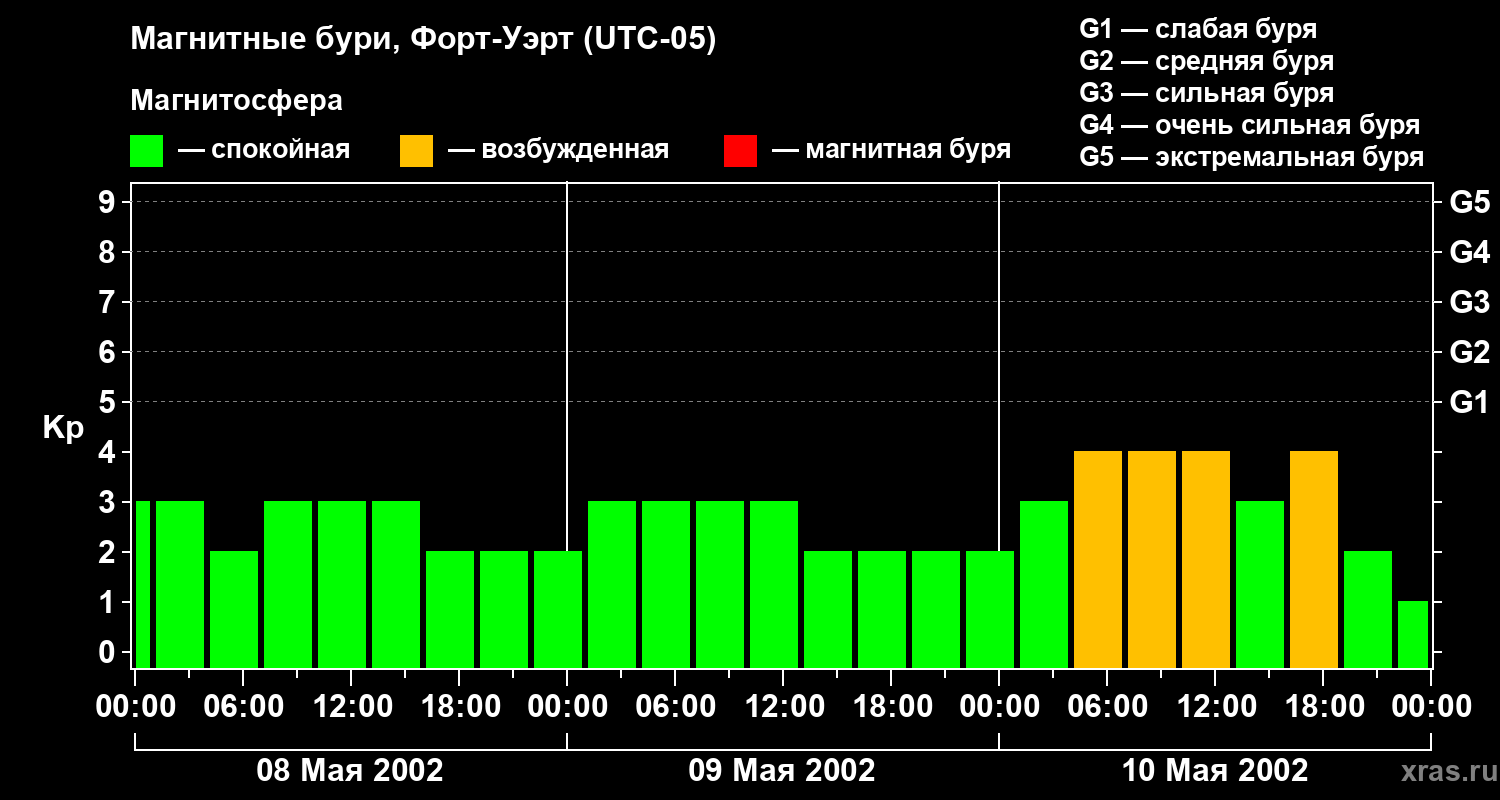This screenshot has width=1500, height=800.
Task: Select the 08 Мая 2002 date label
Action: point(350,771)
